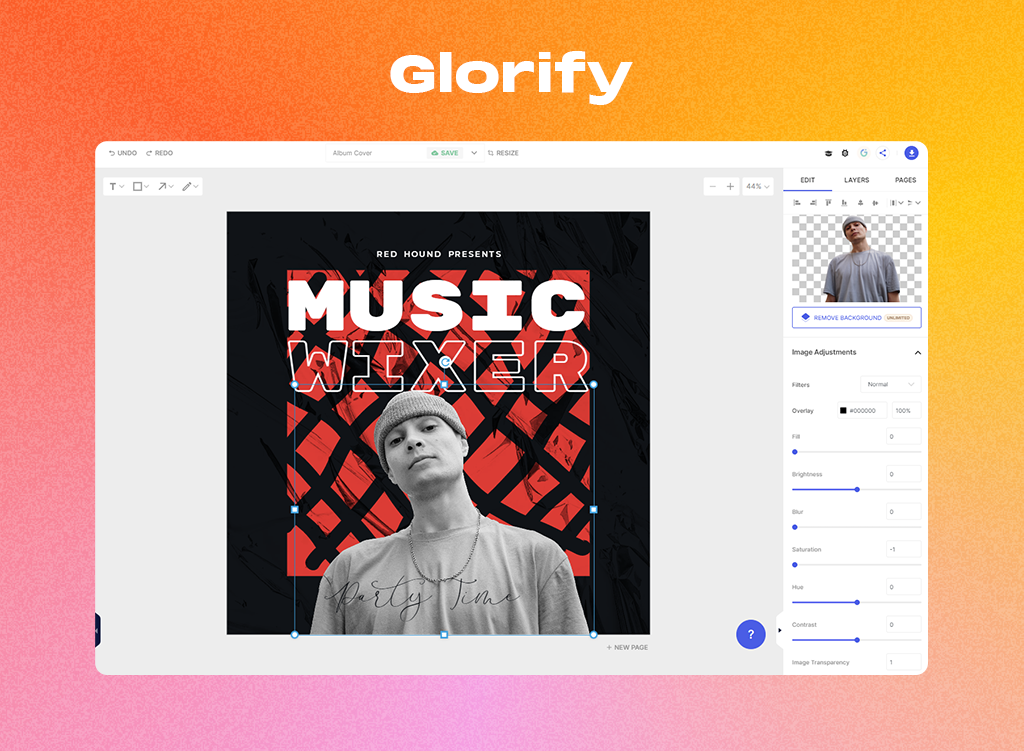Image resolution: width=1024 pixels, height=751 pixels.
Task: Click the black Overlay color swatch
Action: coord(843,411)
